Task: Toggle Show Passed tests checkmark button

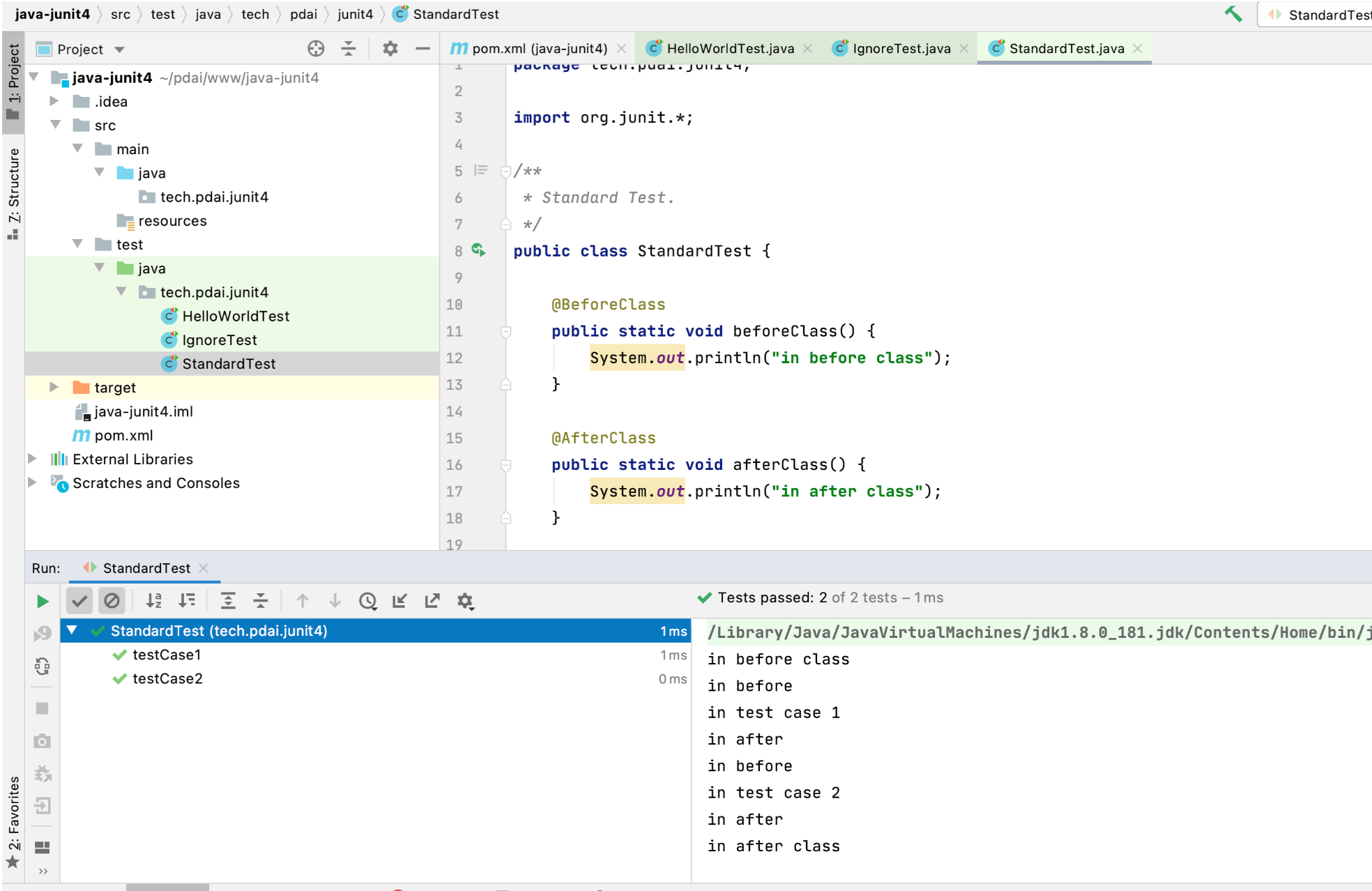Action: 79,600
